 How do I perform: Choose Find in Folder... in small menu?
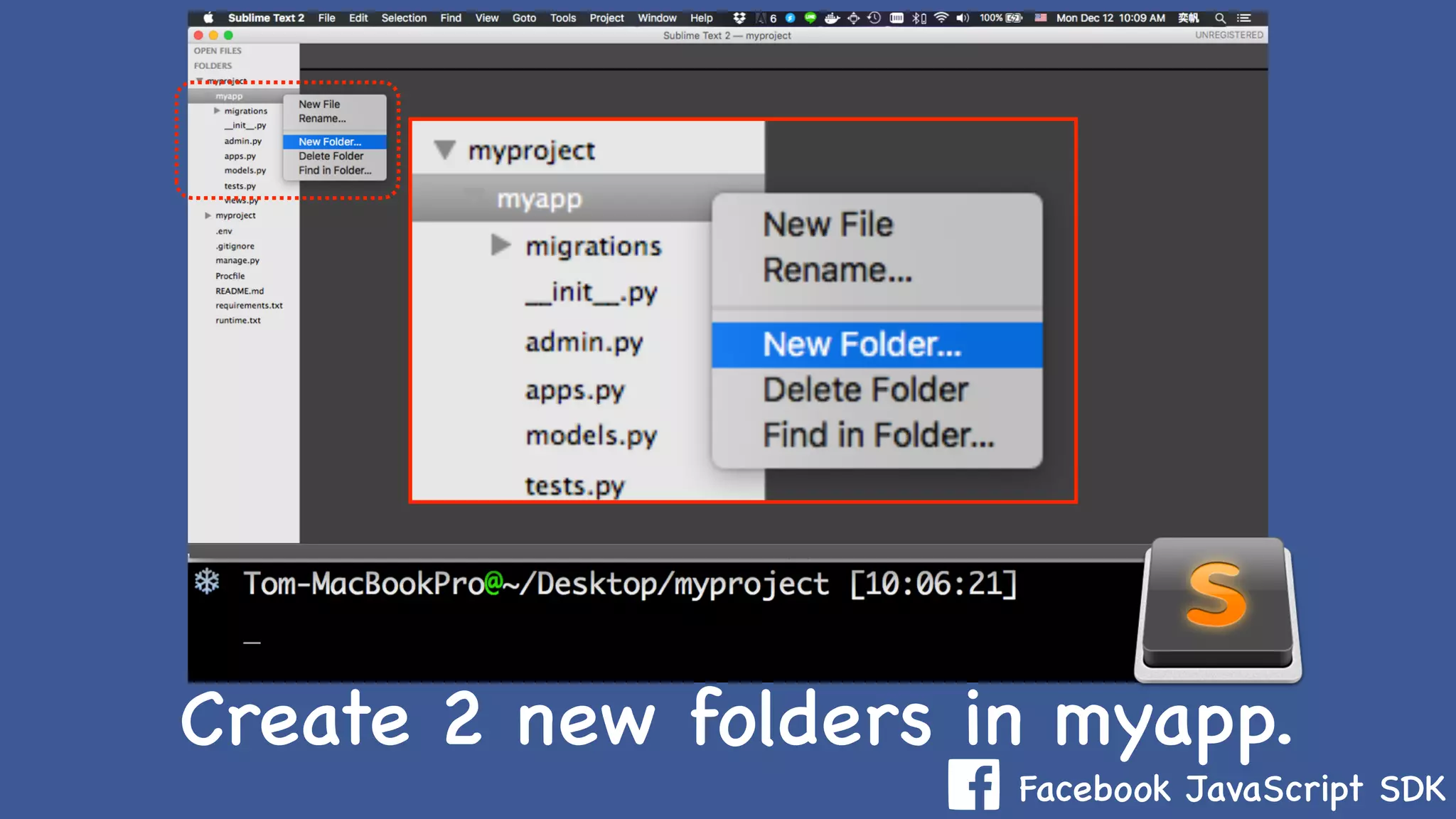pyautogui.click(x=335, y=171)
